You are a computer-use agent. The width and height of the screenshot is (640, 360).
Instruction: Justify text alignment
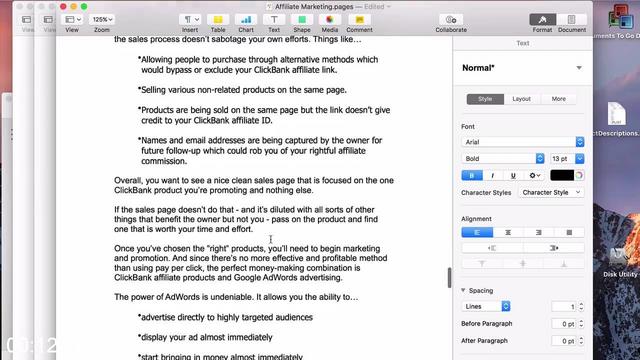569,232
